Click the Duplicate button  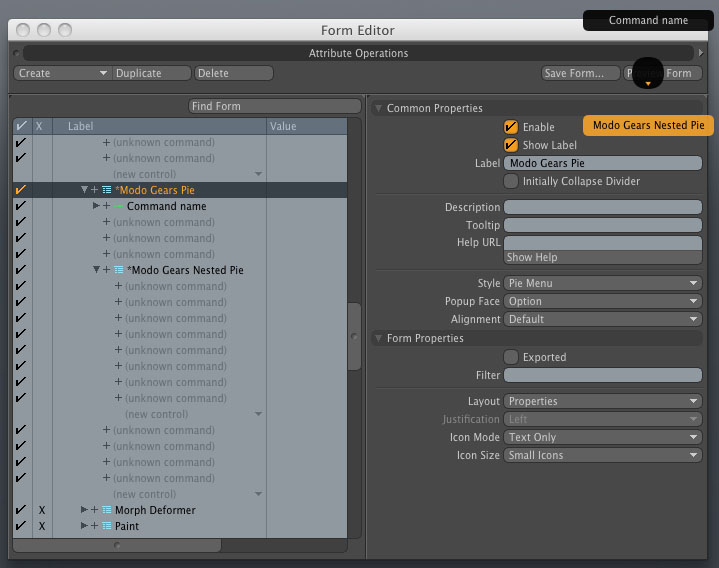pos(151,73)
